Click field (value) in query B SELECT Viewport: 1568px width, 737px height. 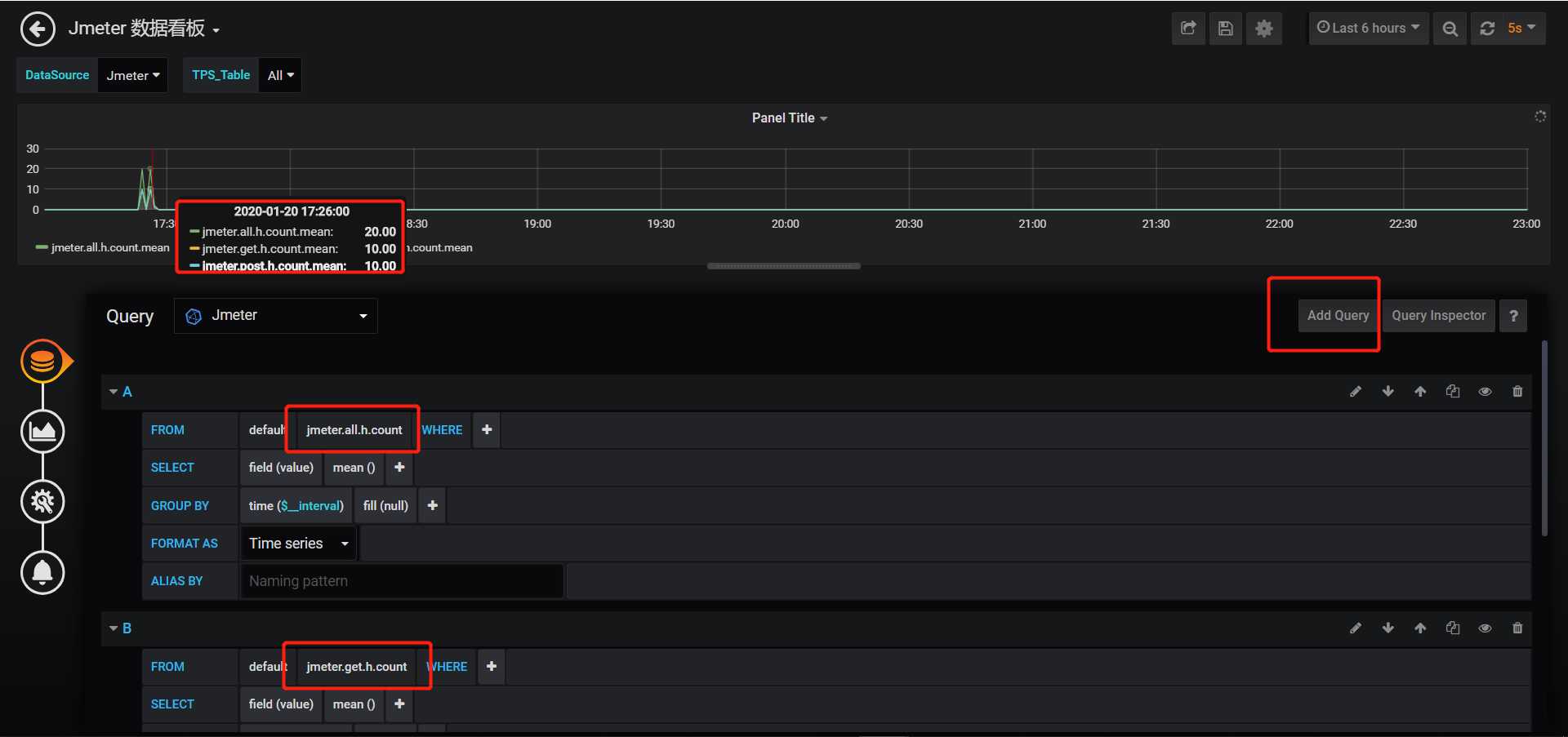pos(281,704)
